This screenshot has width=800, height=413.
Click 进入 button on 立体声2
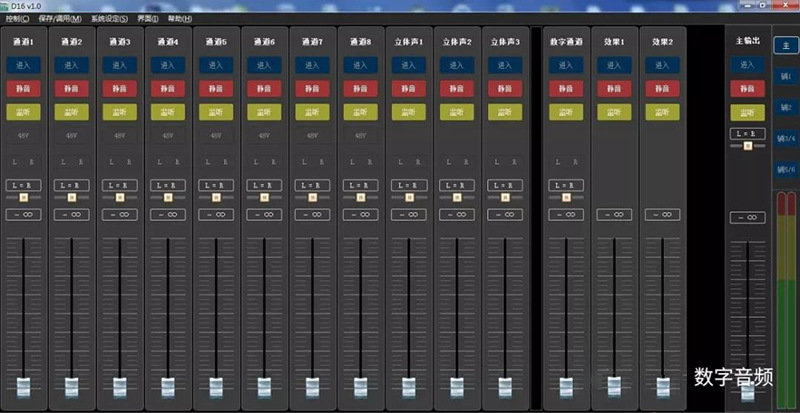(x=457, y=65)
